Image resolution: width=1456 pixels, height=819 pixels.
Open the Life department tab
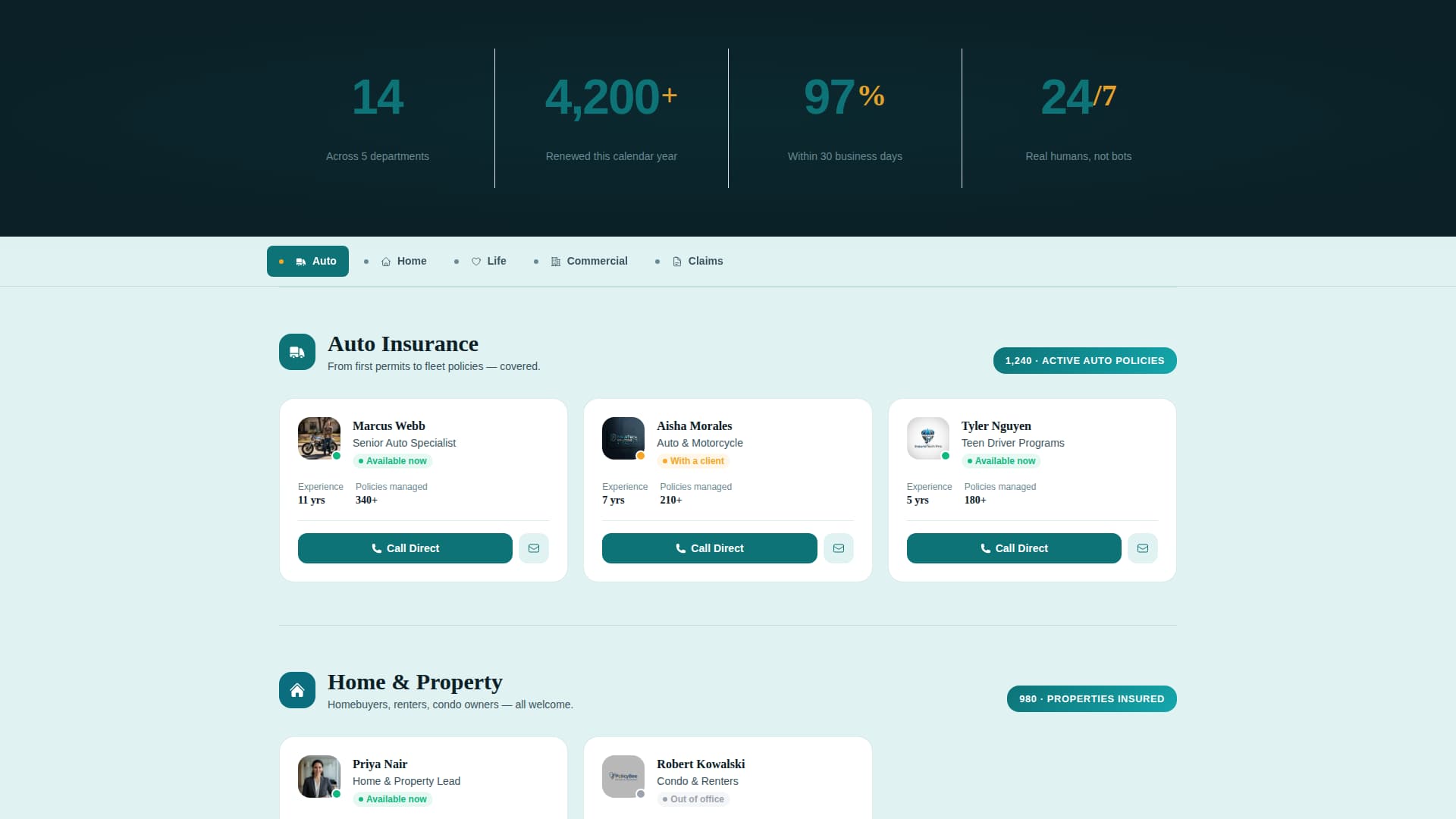click(x=480, y=261)
